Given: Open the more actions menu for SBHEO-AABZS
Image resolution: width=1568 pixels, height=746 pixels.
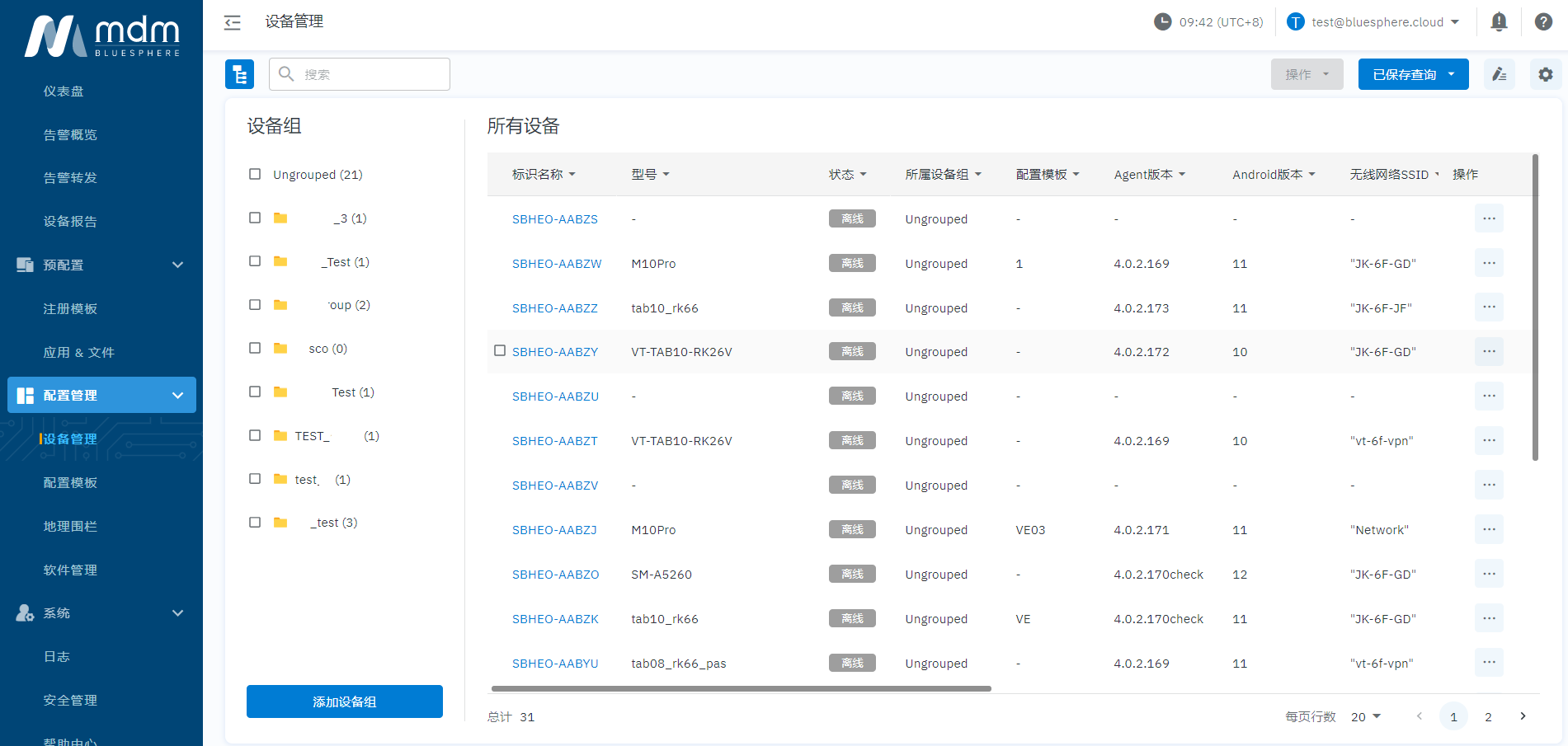Looking at the screenshot, I should pos(1488,218).
